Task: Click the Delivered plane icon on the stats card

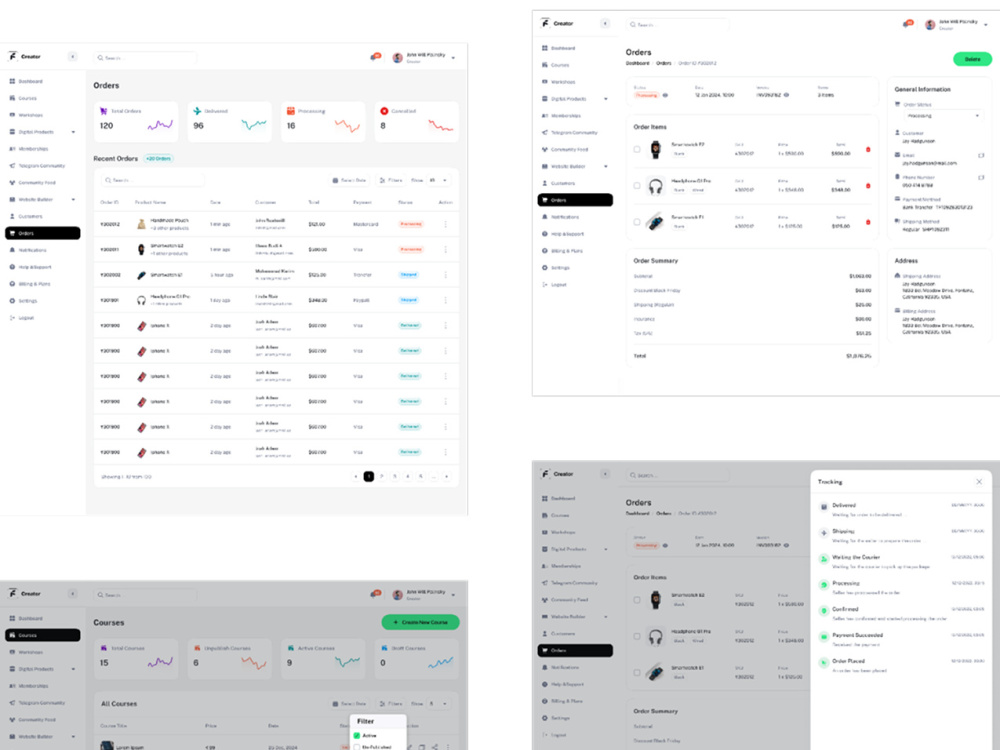Action: (x=197, y=111)
